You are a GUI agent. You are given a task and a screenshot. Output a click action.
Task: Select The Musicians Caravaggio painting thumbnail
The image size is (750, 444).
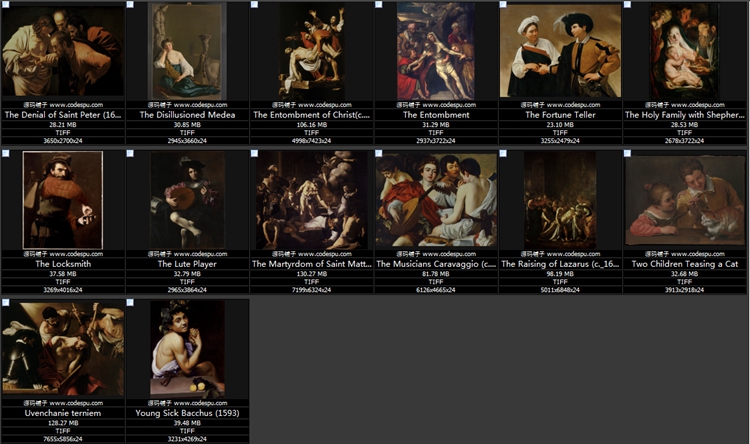pyautogui.click(x=436, y=200)
